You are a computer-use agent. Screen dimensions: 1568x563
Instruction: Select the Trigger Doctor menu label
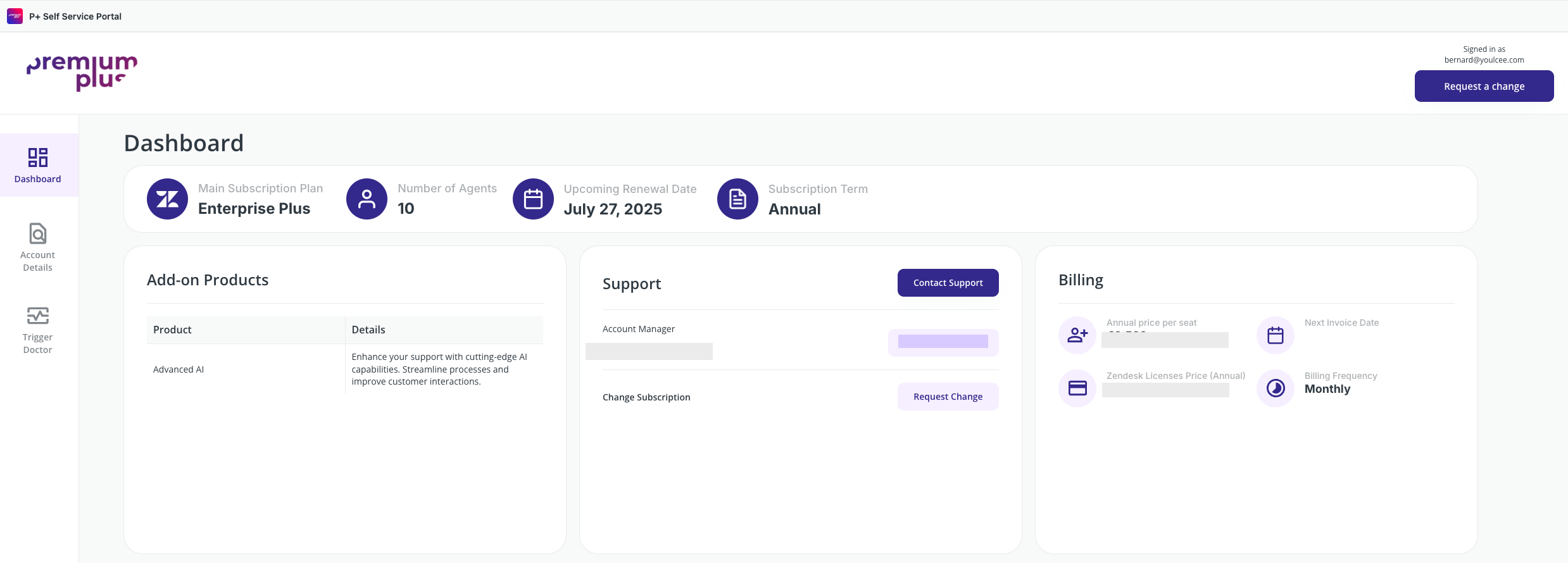pyautogui.click(x=38, y=343)
